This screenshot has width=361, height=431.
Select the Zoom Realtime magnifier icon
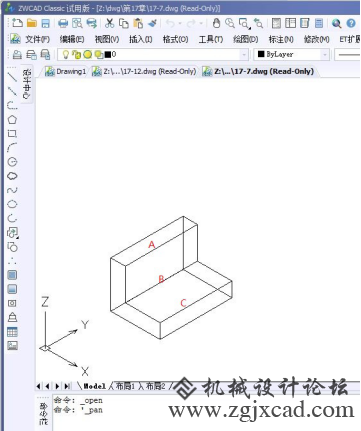(230, 23)
